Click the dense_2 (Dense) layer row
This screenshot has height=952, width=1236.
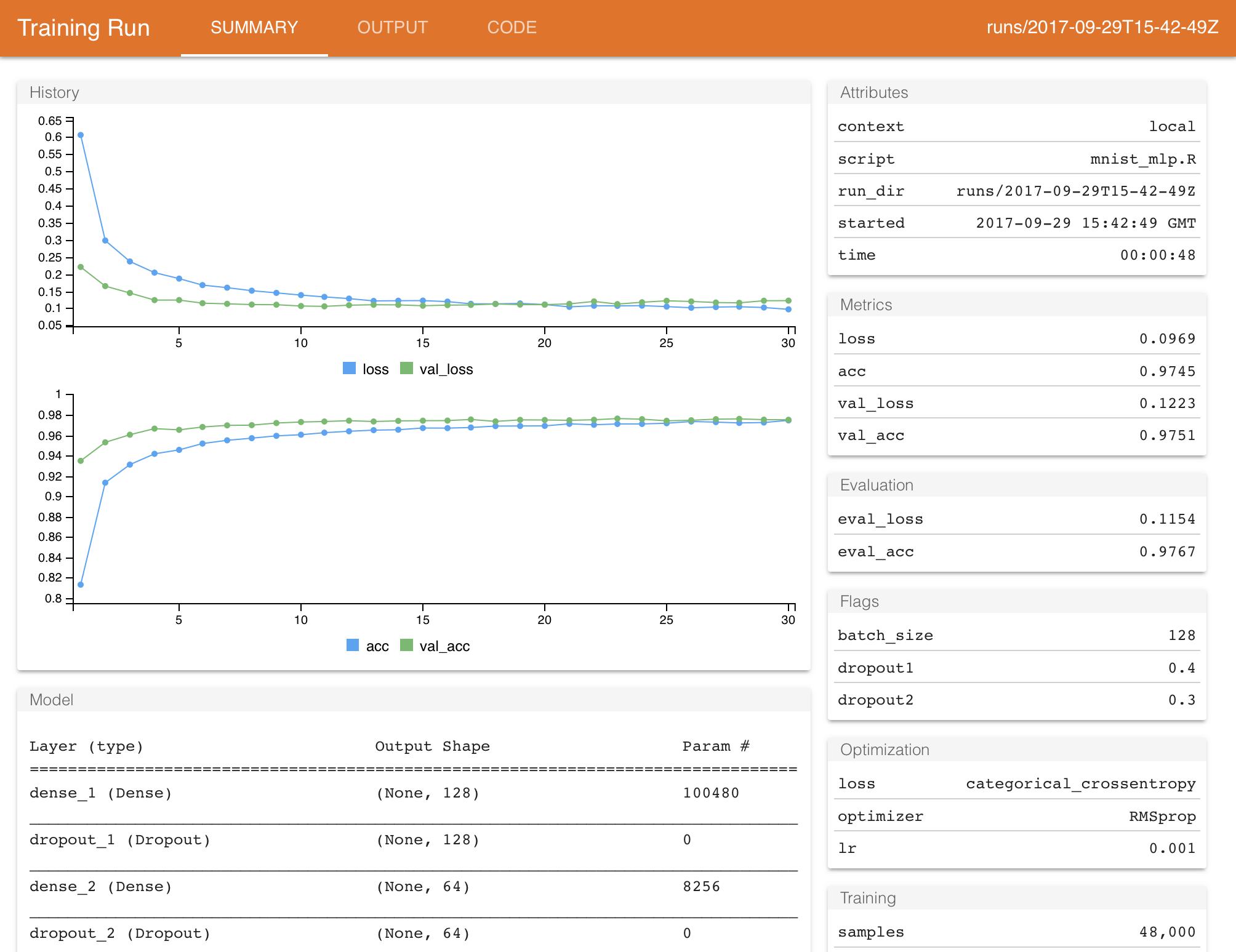point(414,886)
